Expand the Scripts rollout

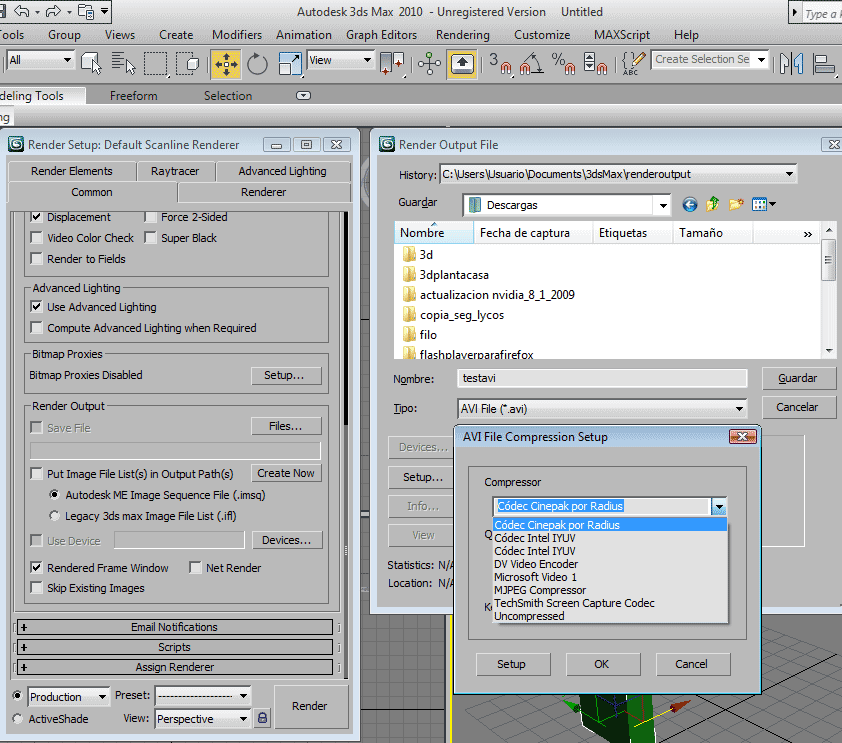[x=175, y=647]
